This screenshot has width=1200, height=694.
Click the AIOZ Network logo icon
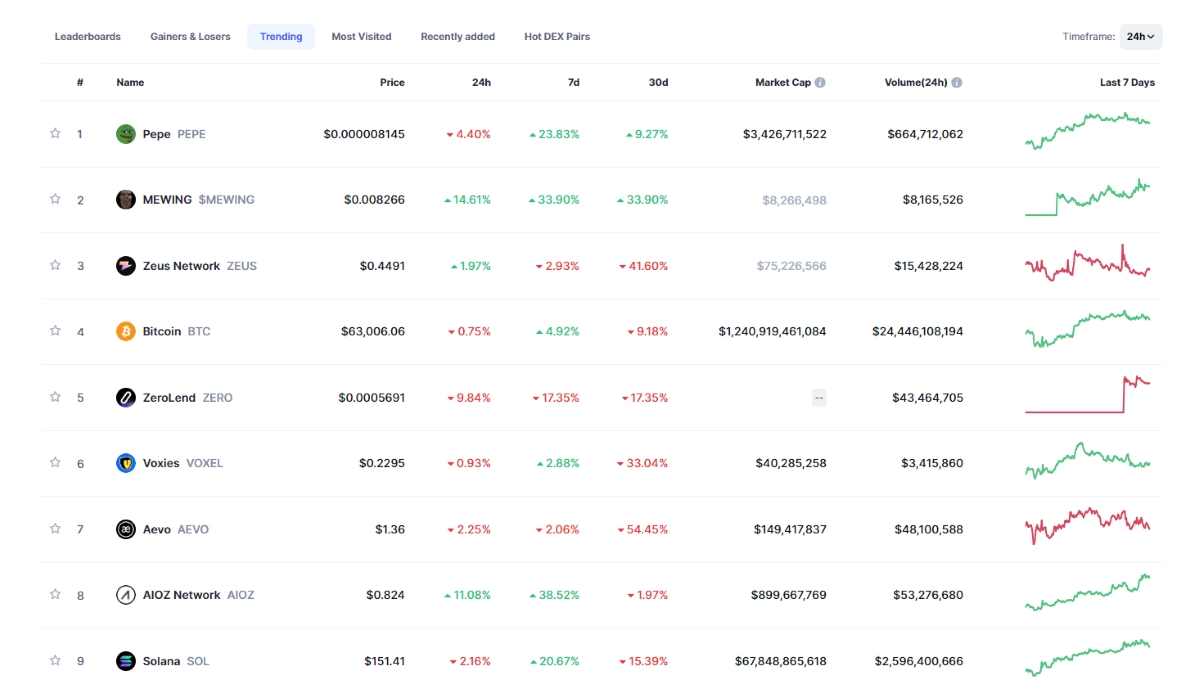point(126,595)
